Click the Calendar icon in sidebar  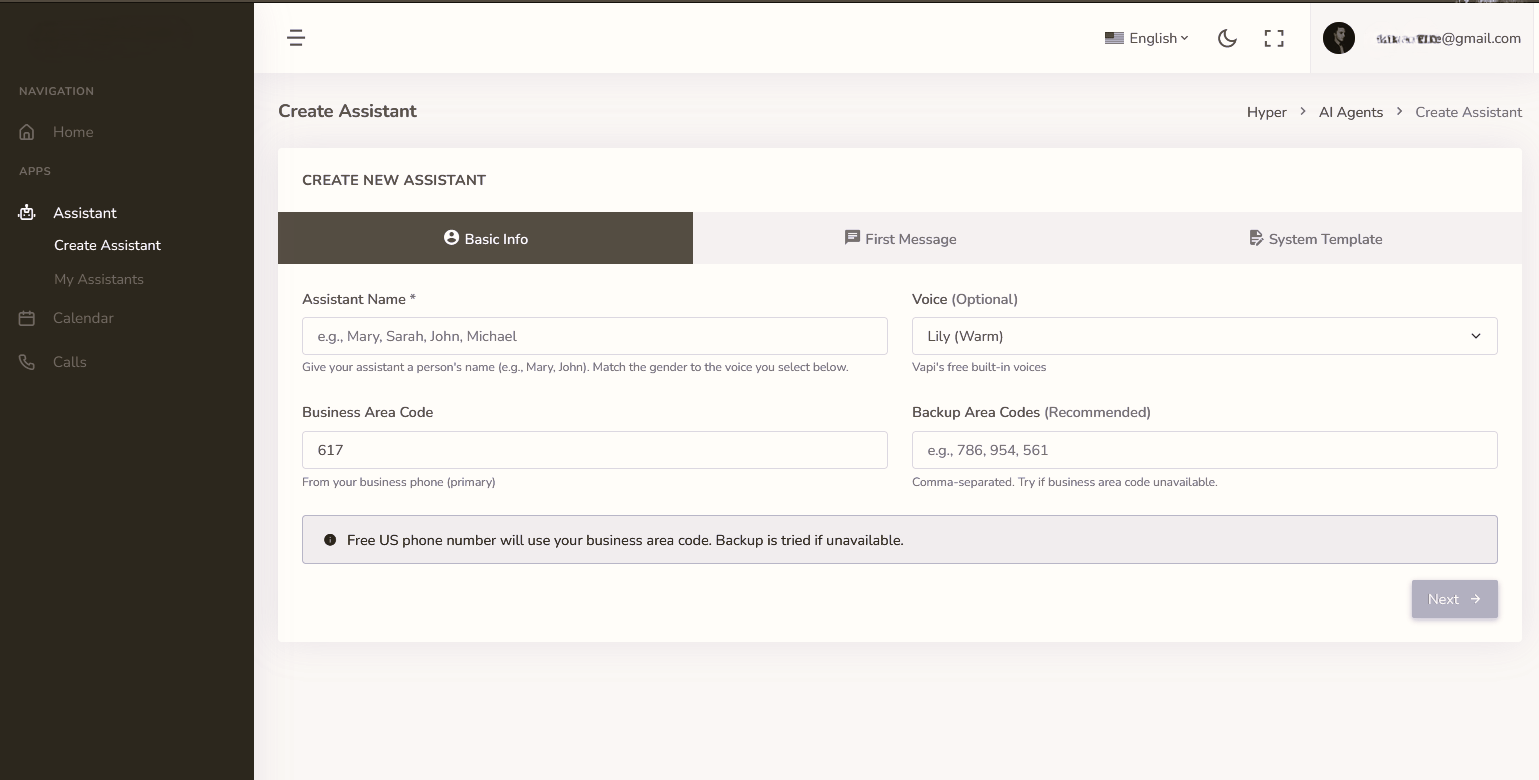pos(27,318)
